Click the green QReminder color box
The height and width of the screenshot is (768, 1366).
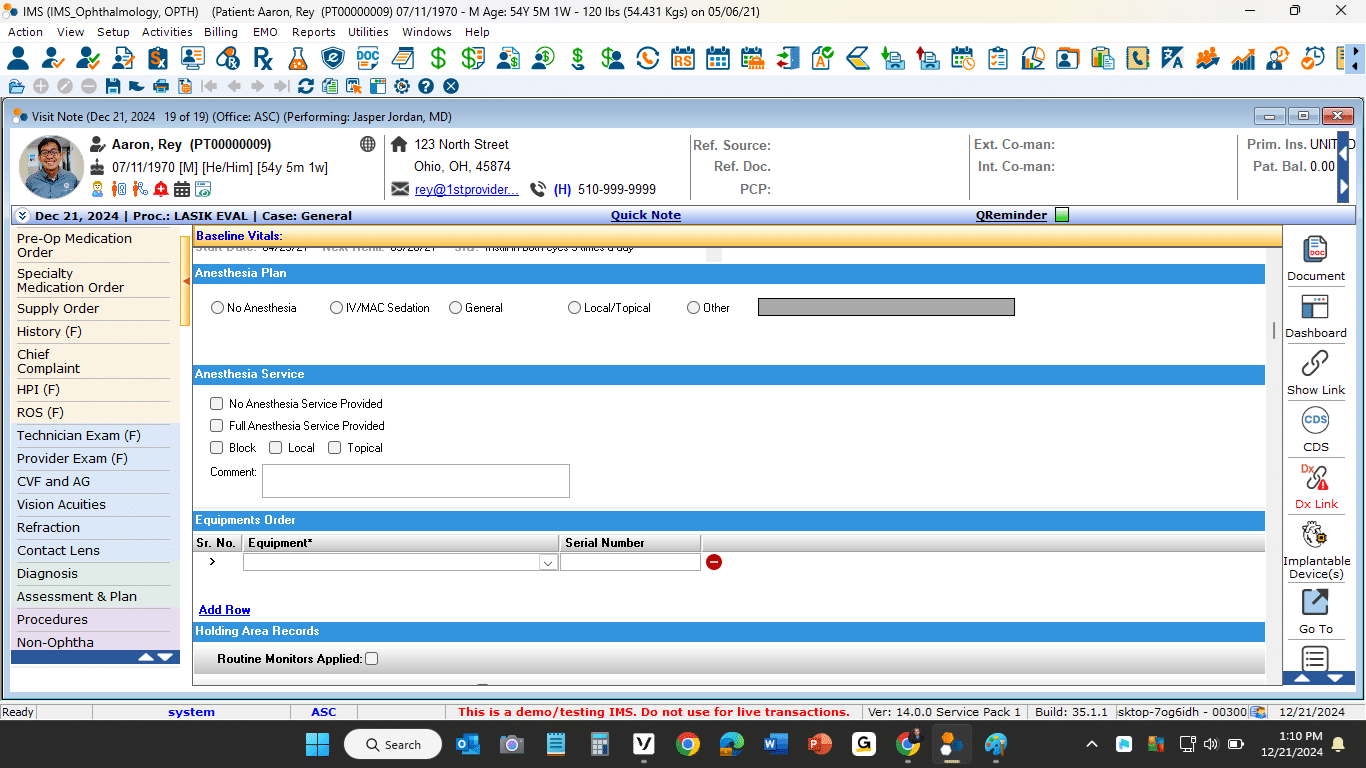[1062, 215]
